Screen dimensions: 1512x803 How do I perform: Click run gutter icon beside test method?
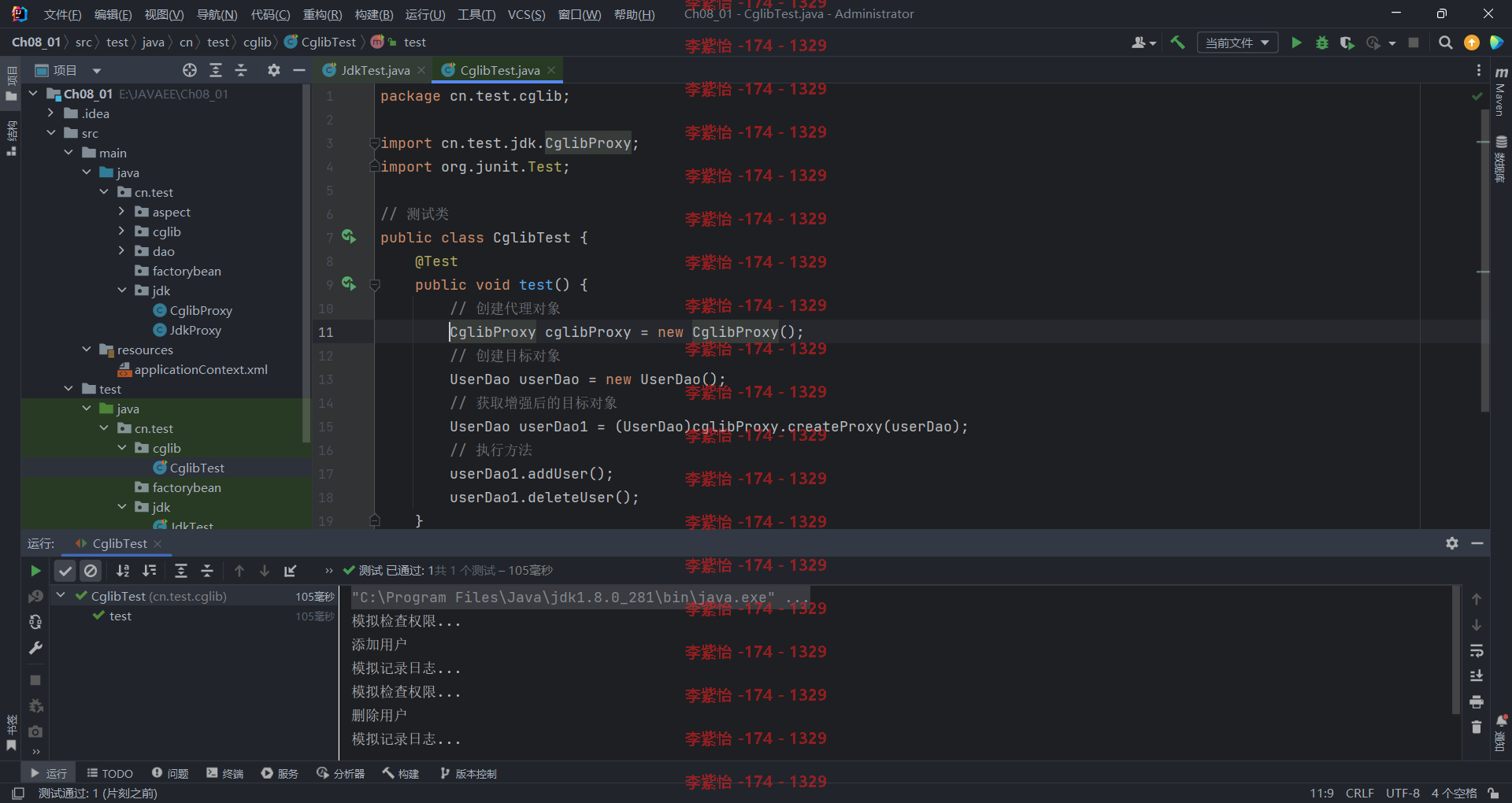[349, 284]
